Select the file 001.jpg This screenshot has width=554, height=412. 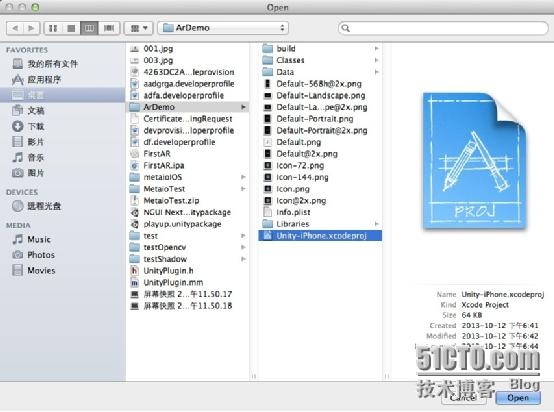187,49
